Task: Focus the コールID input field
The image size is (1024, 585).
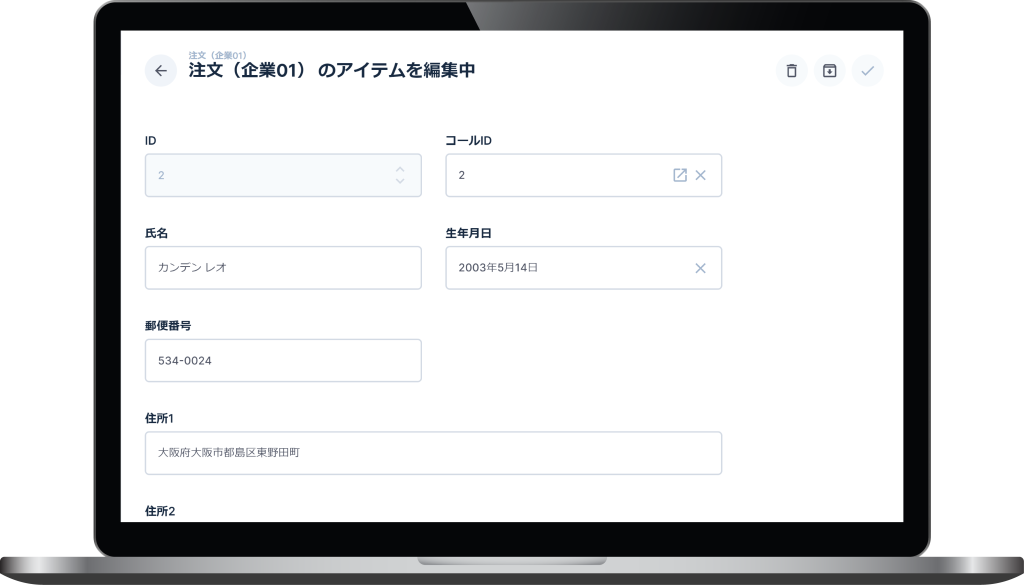Action: point(583,175)
